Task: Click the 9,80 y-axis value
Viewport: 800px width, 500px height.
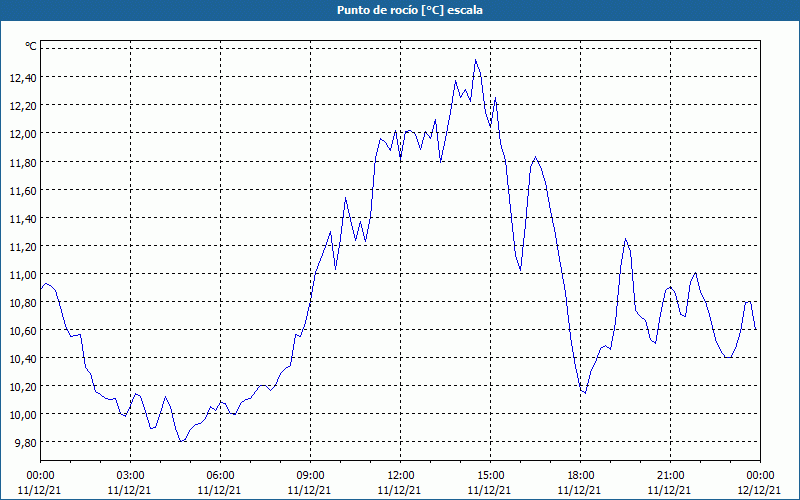Action: (x=26, y=443)
